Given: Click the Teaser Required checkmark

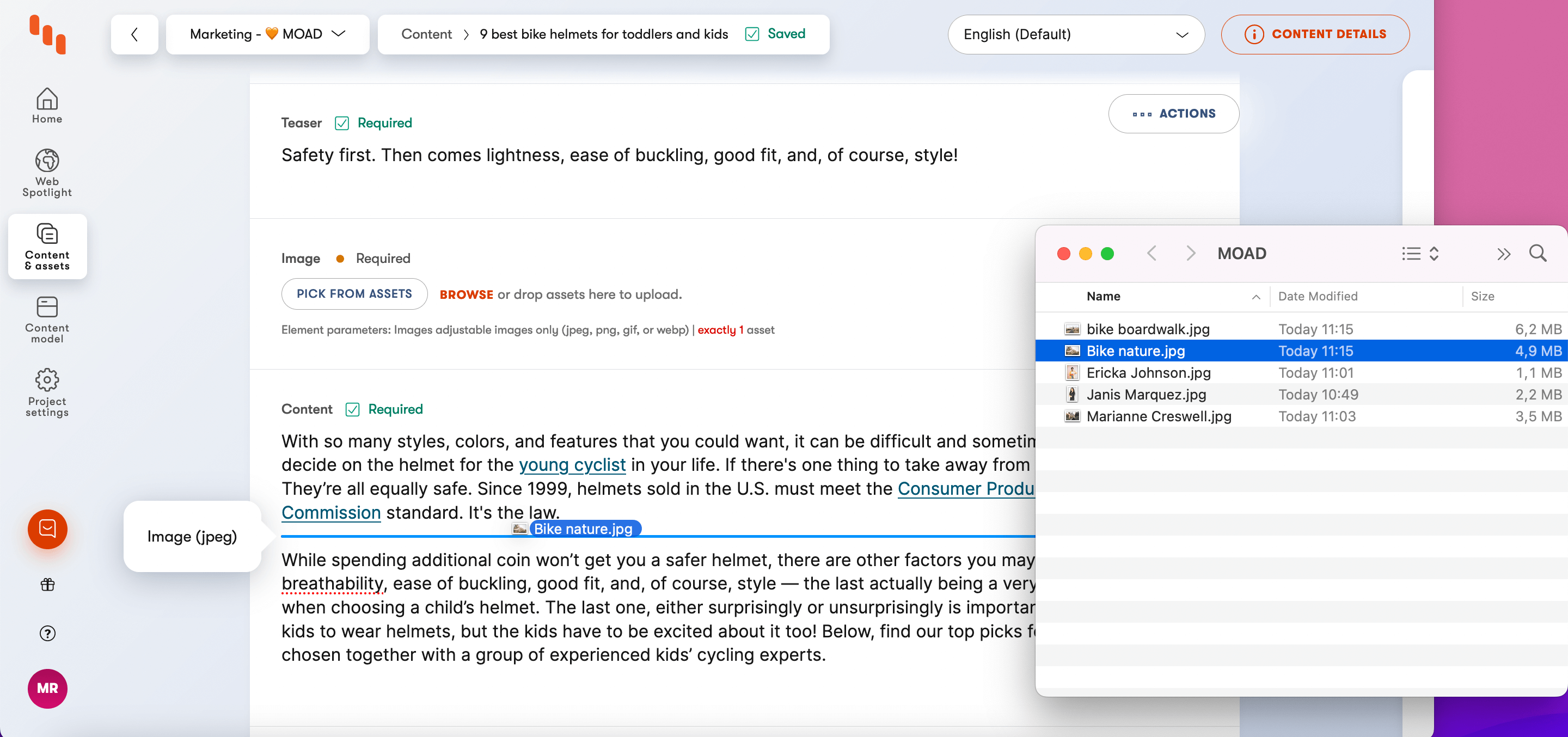Looking at the screenshot, I should pos(342,123).
